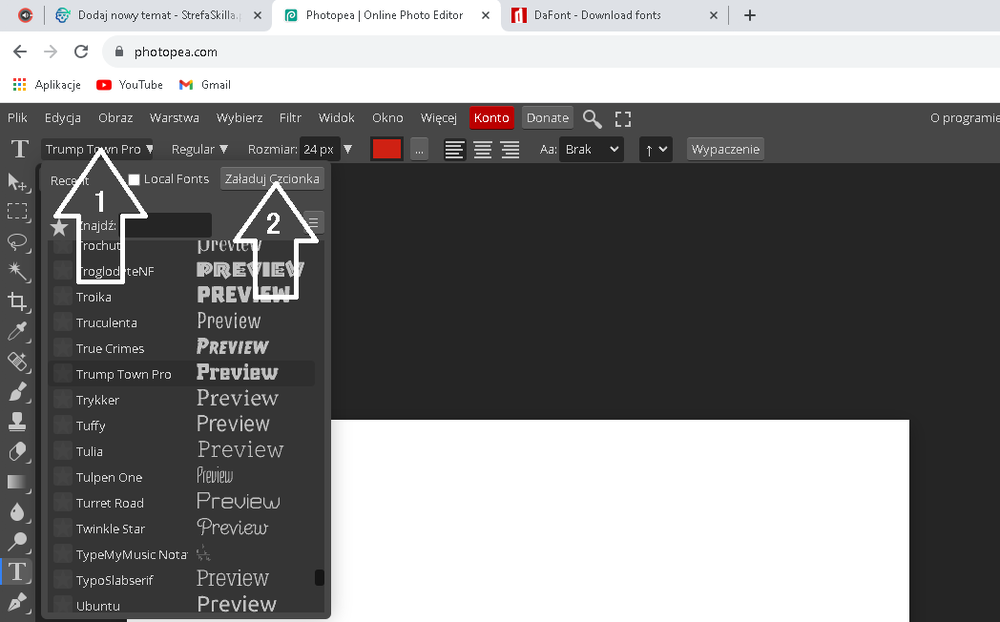Image resolution: width=1000 pixels, height=622 pixels.
Task: Select the Zoom magnifier tool in sidebar
Action: pos(17,542)
